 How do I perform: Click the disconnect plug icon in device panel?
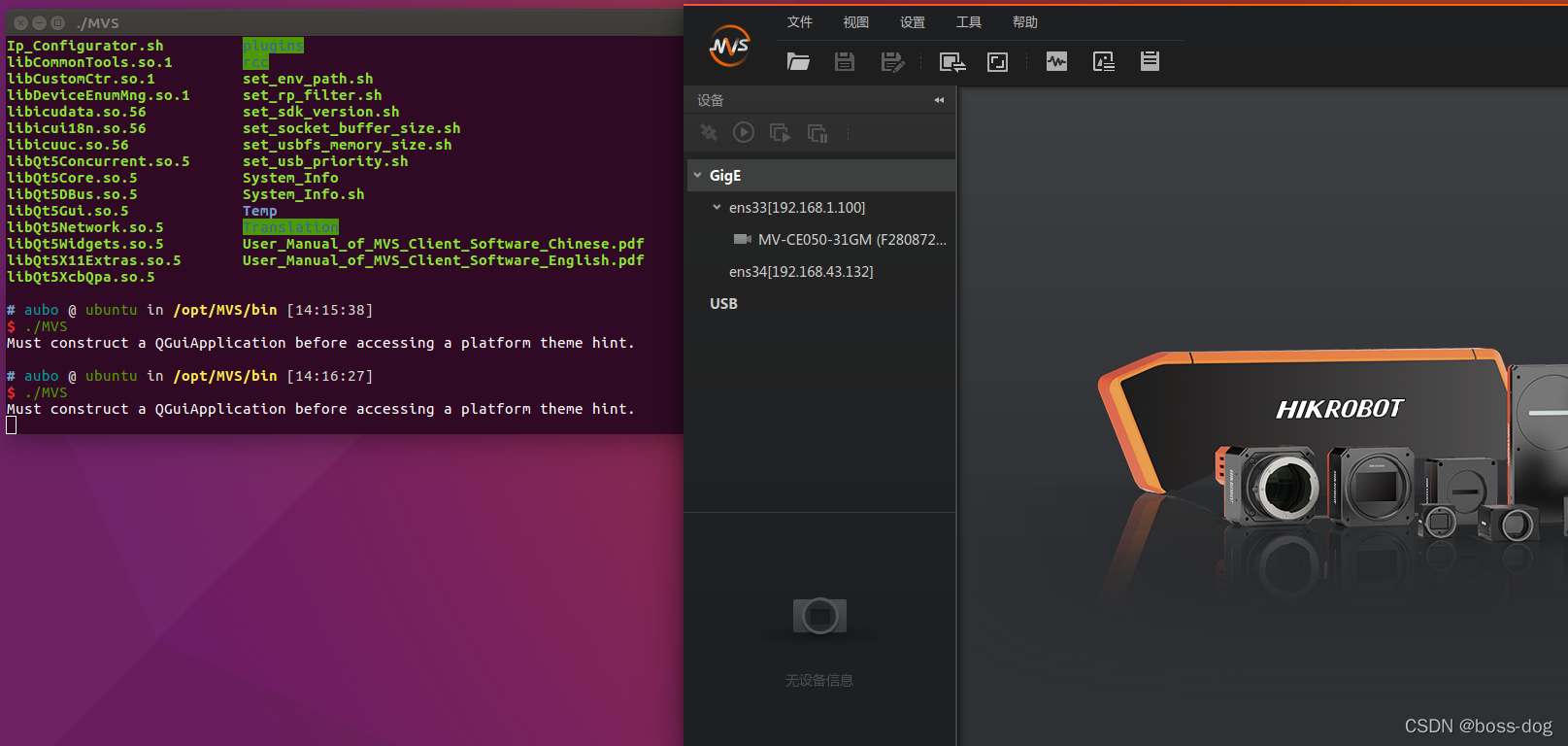(709, 132)
